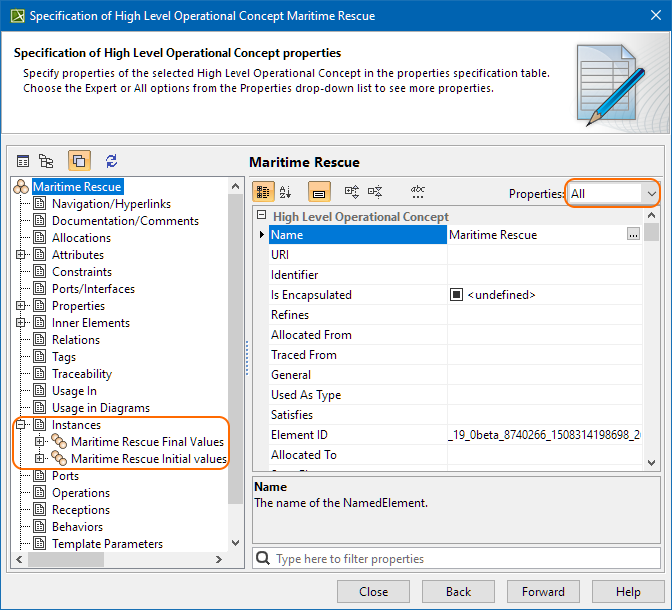The image size is (672, 610).
Task: Click the filter properties search field
Action: (460, 559)
